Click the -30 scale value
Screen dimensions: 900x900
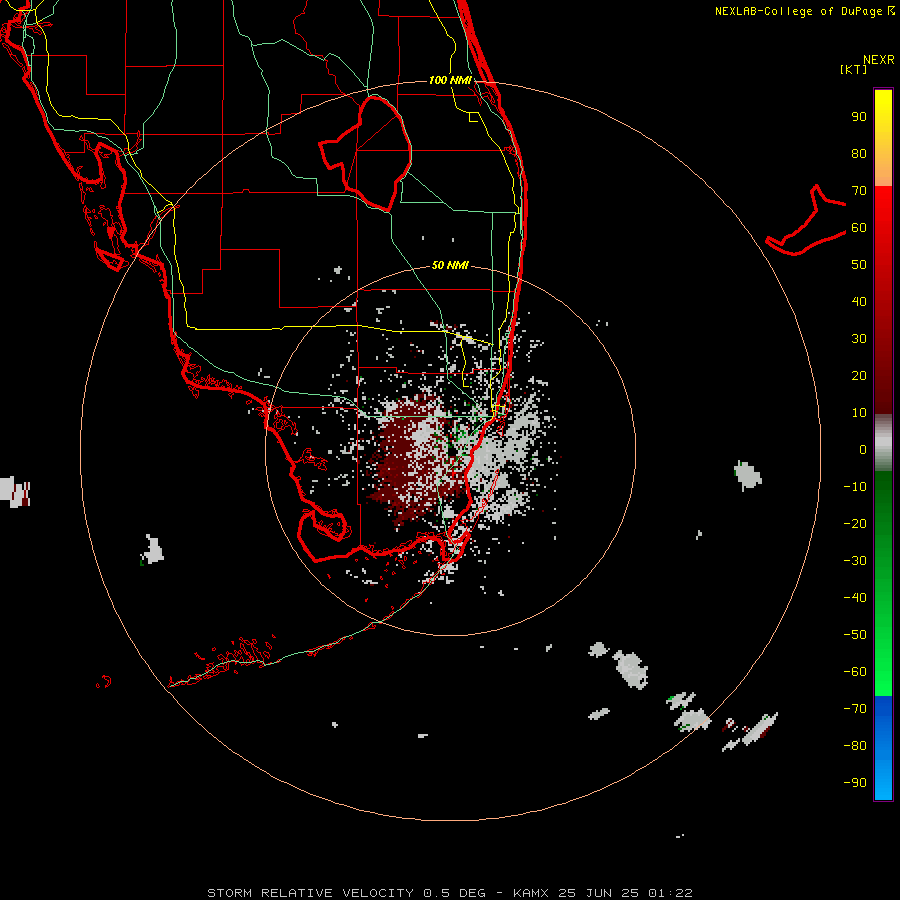(x=855, y=561)
